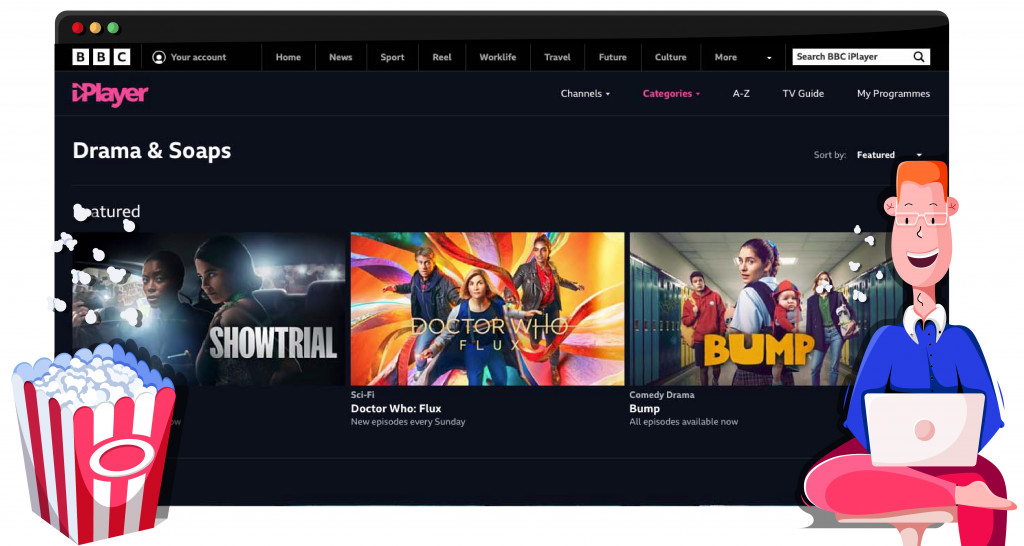The height and width of the screenshot is (546, 1024).
Task: Open the iPlayer logo home link
Action: click(110, 94)
